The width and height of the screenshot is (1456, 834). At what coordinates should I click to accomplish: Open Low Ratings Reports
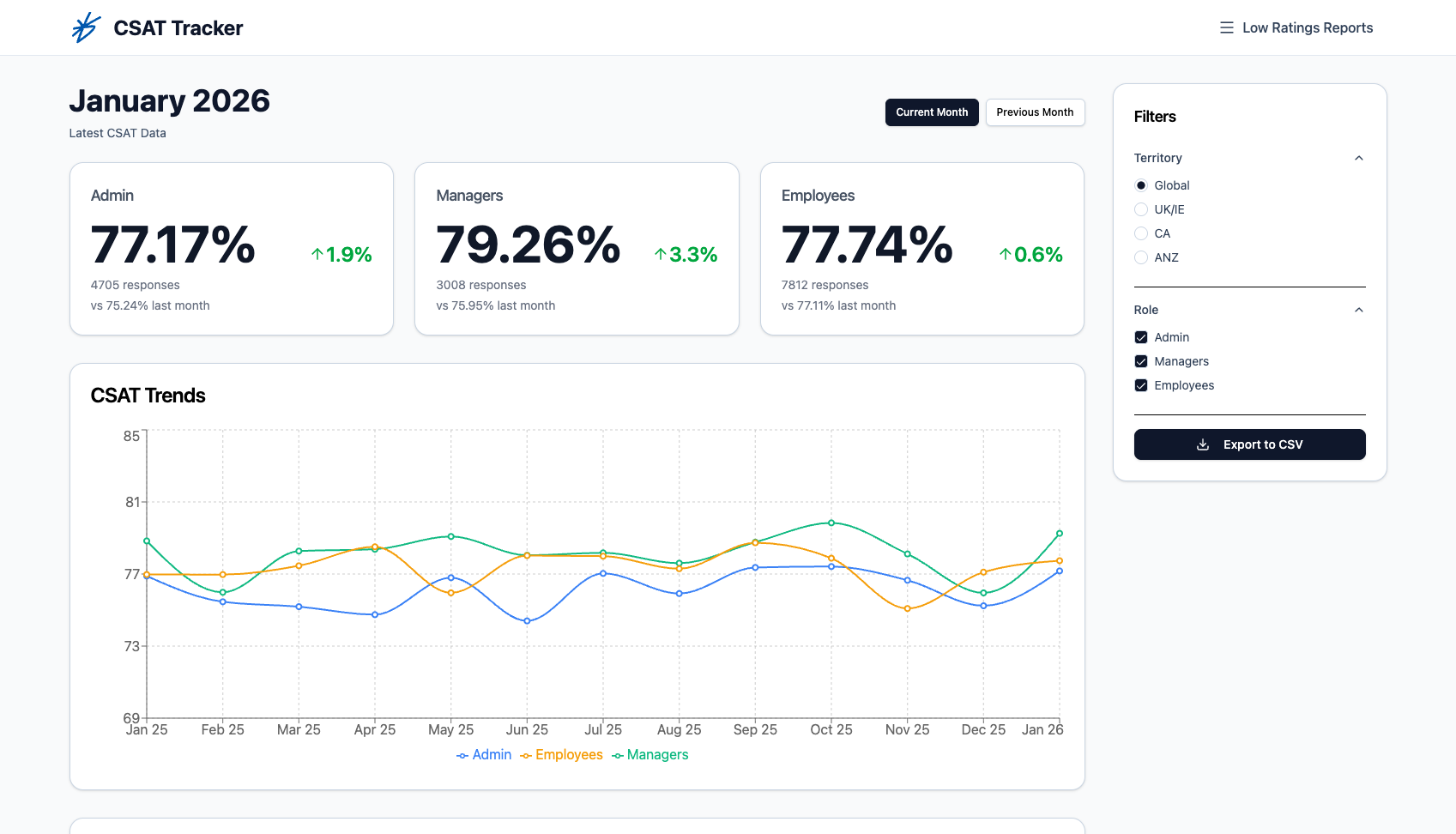(x=1308, y=27)
